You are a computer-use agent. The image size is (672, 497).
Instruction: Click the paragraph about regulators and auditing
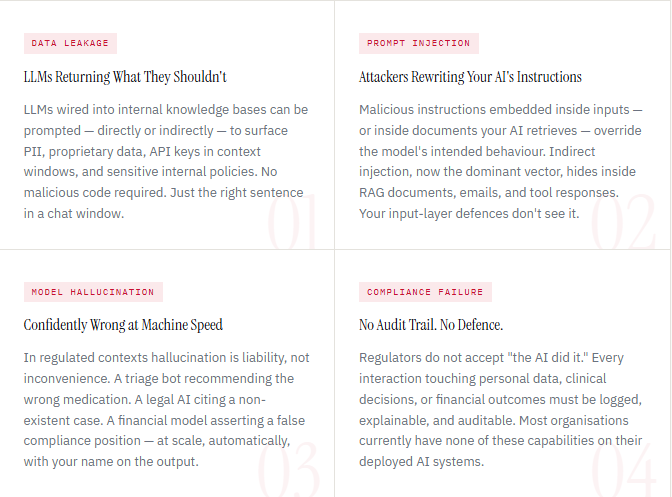[501, 409]
